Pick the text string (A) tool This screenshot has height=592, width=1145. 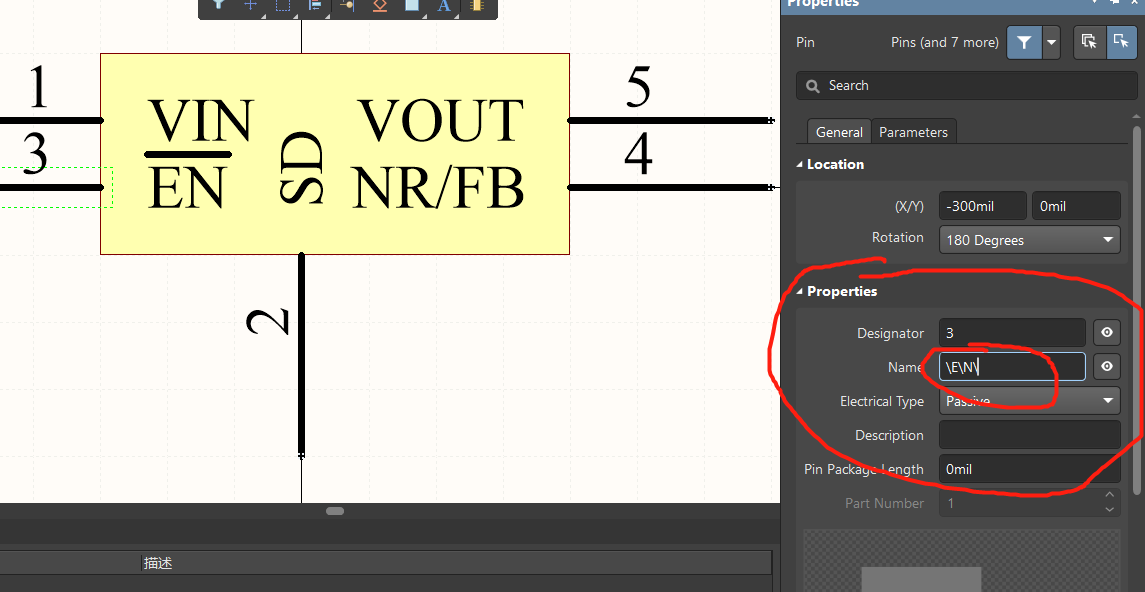click(444, 5)
